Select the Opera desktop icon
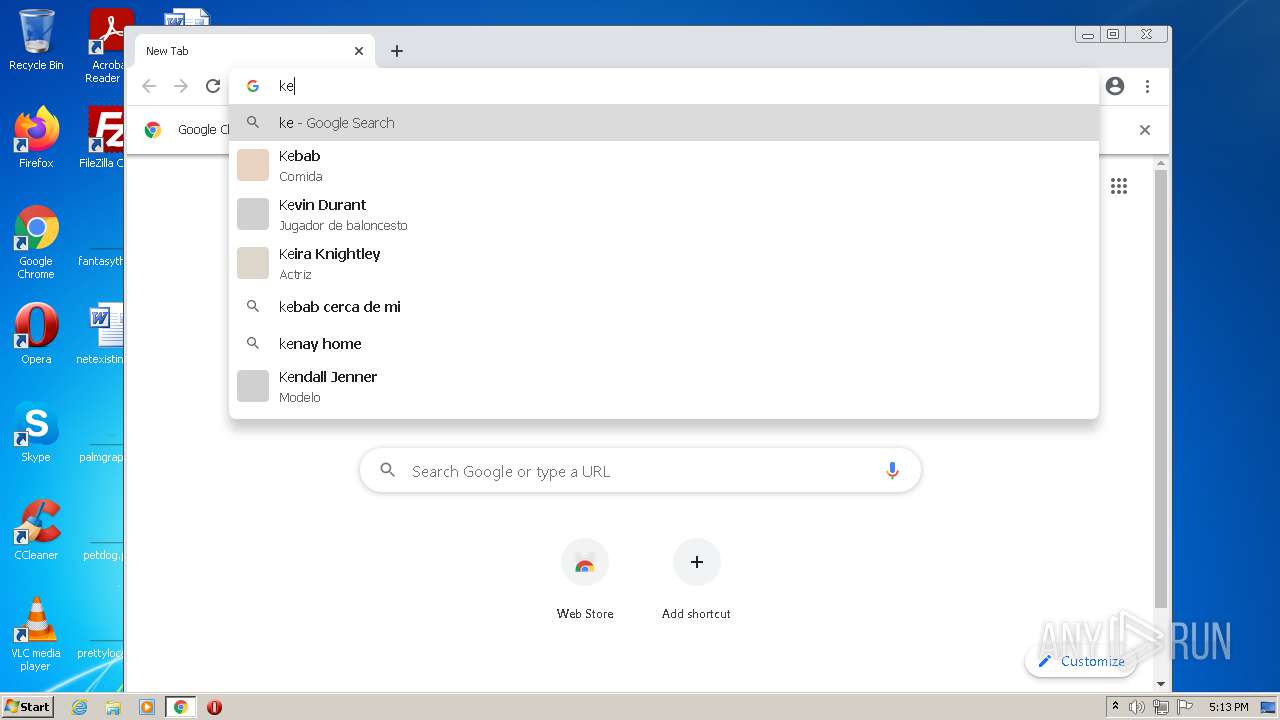The height and width of the screenshot is (720, 1280). pyautogui.click(x=36, y=334)
